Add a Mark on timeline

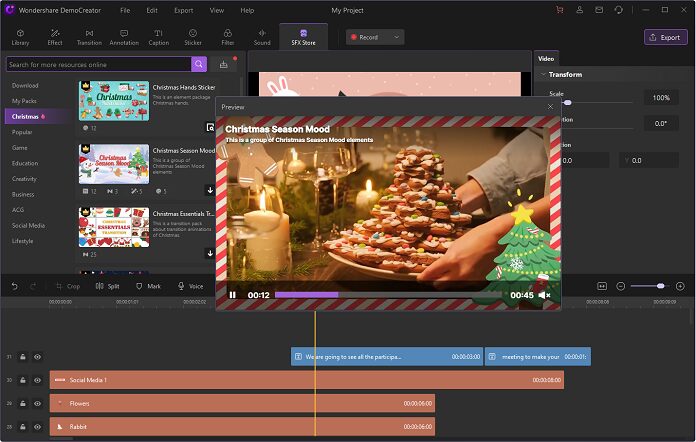tap(148, 286)
